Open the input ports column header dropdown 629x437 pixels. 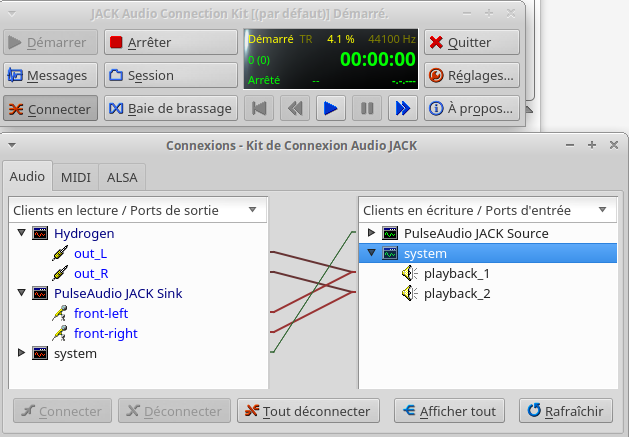602,209
